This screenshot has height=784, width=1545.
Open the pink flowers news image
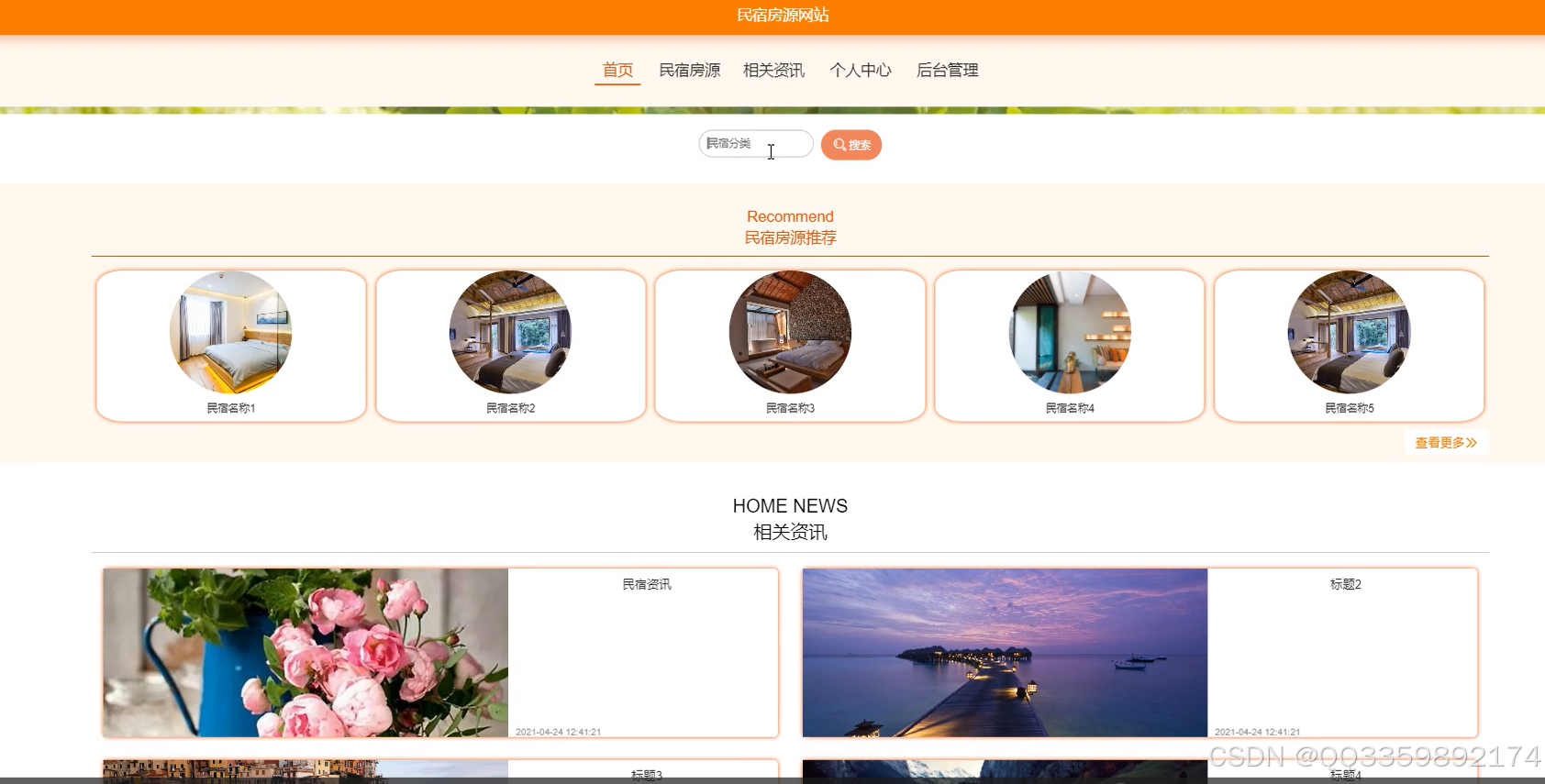(x=306, y=653)
